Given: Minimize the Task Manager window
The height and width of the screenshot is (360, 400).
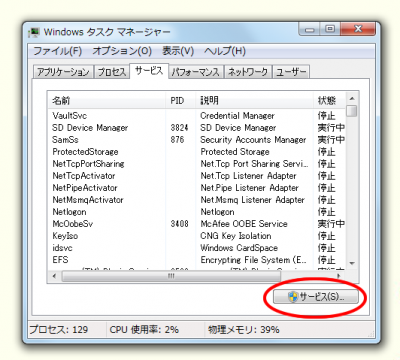Looking at the screenshot, I should click(x=310, y=29).
